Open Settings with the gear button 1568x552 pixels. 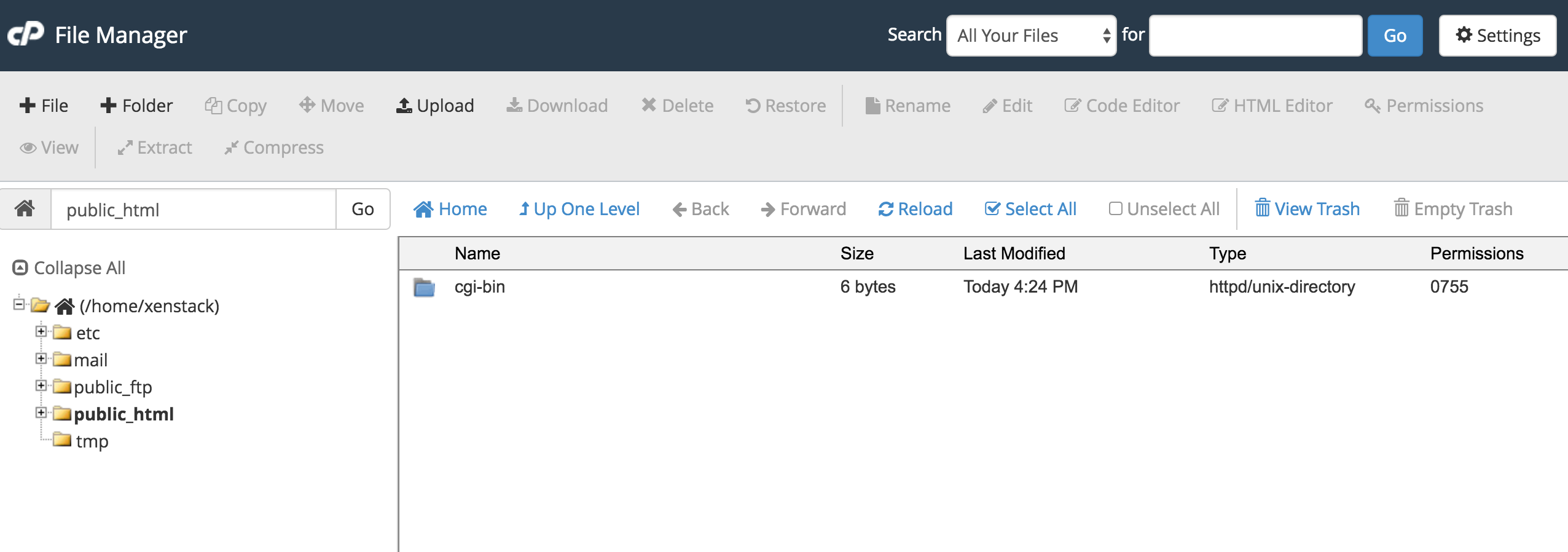tap(1497, 36)
